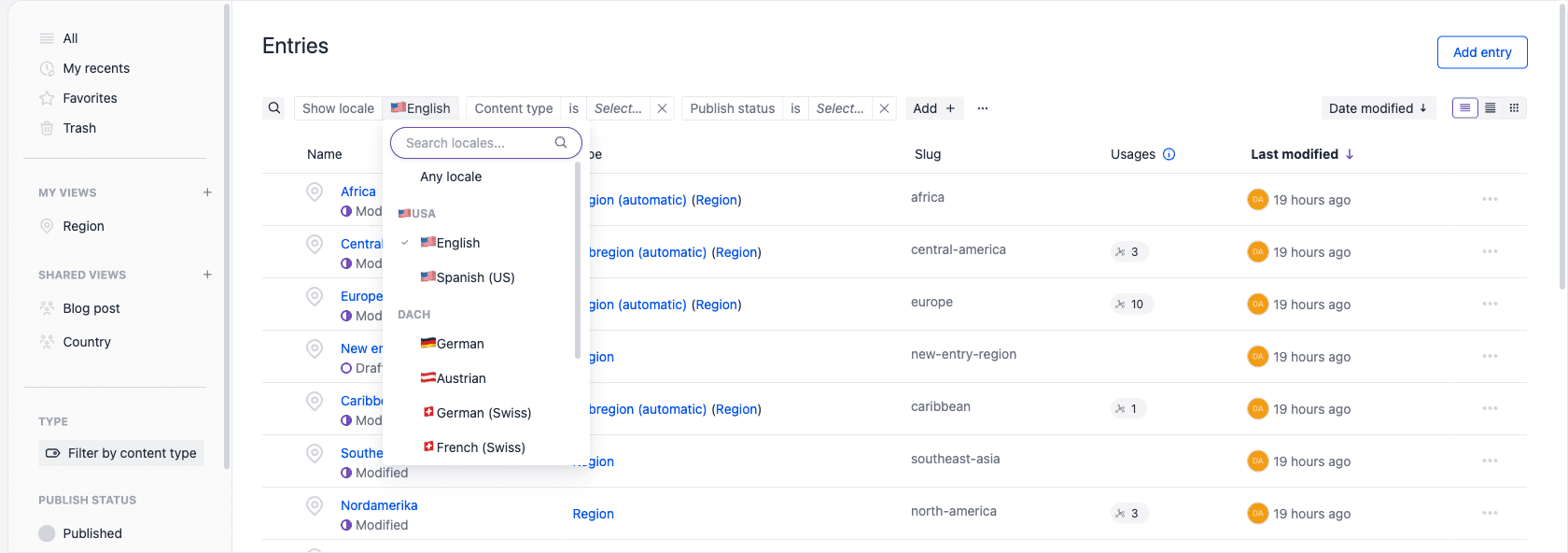The width and height of the screenshot is (1568, 553).
Task: Open the Africa entry link
Action: [x=358, y=191]
